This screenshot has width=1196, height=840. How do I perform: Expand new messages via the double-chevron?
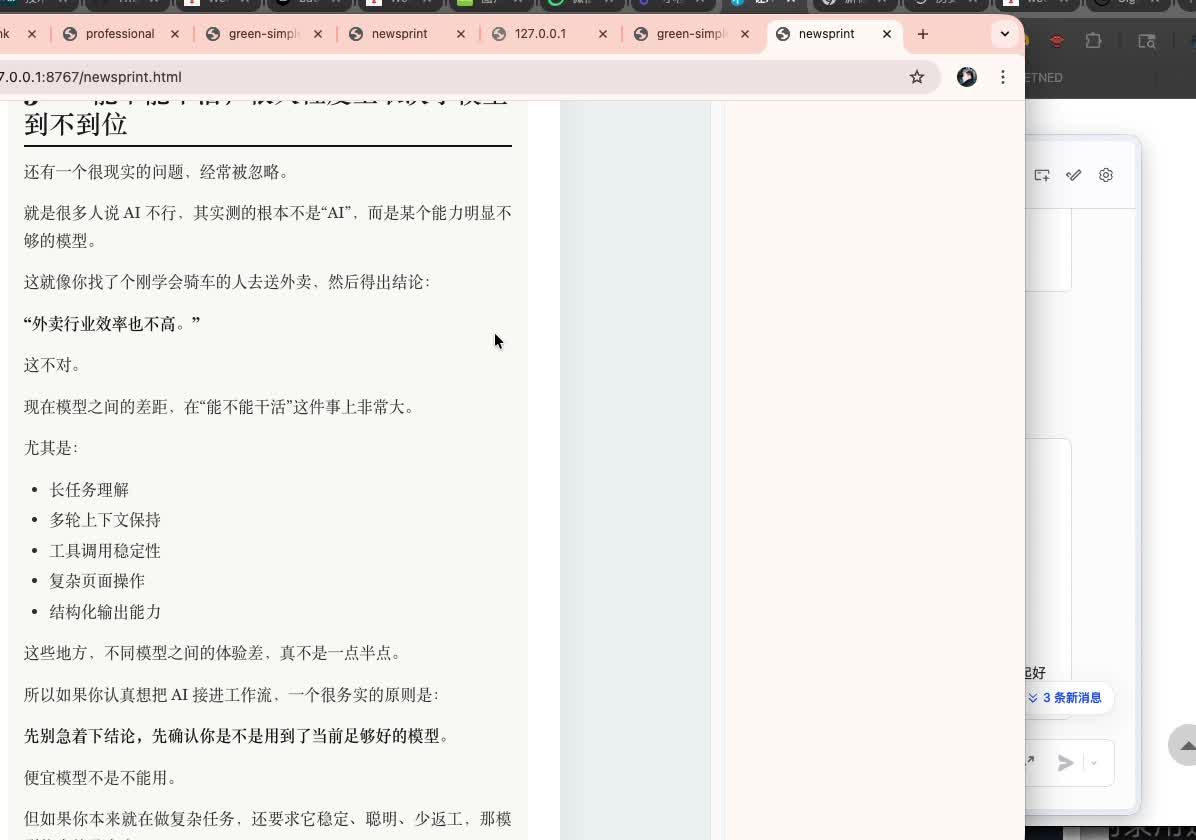[x=1032, y=698]
